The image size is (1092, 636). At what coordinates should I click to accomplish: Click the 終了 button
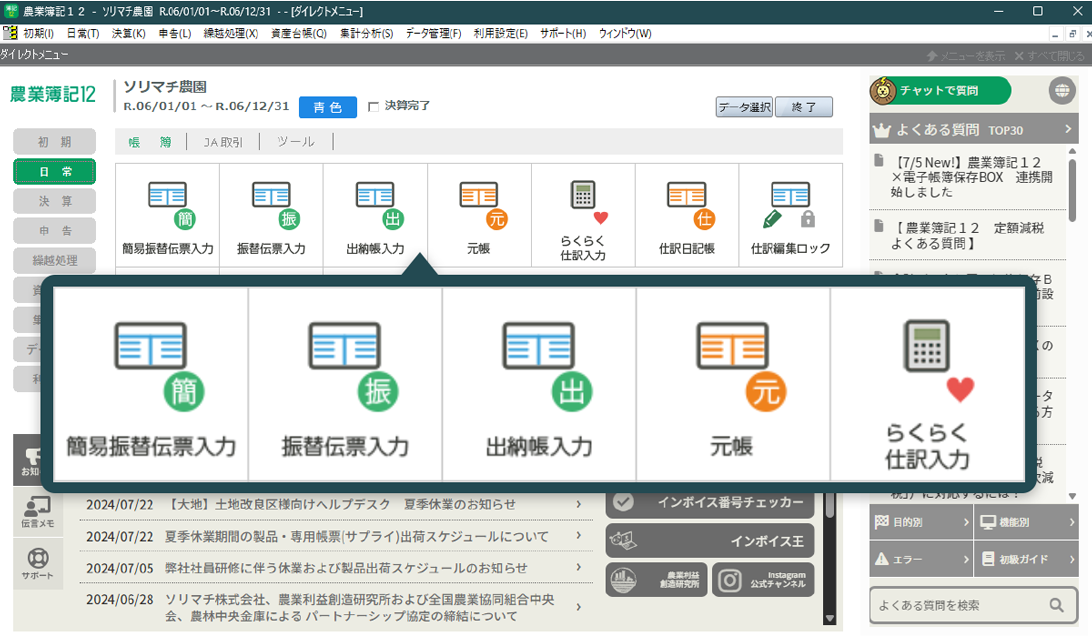coord(804,107)
